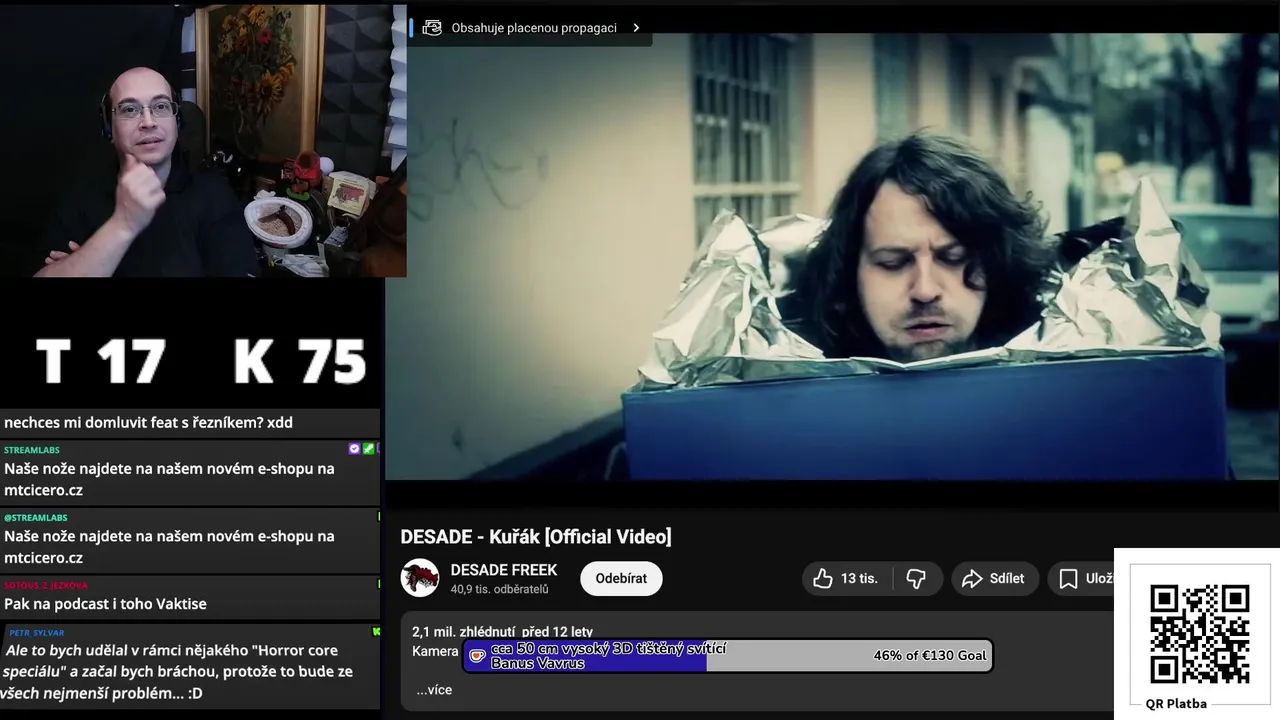Click the share arrow icon
Viewport: 1280px width, 720px height.
click(972, 578)
